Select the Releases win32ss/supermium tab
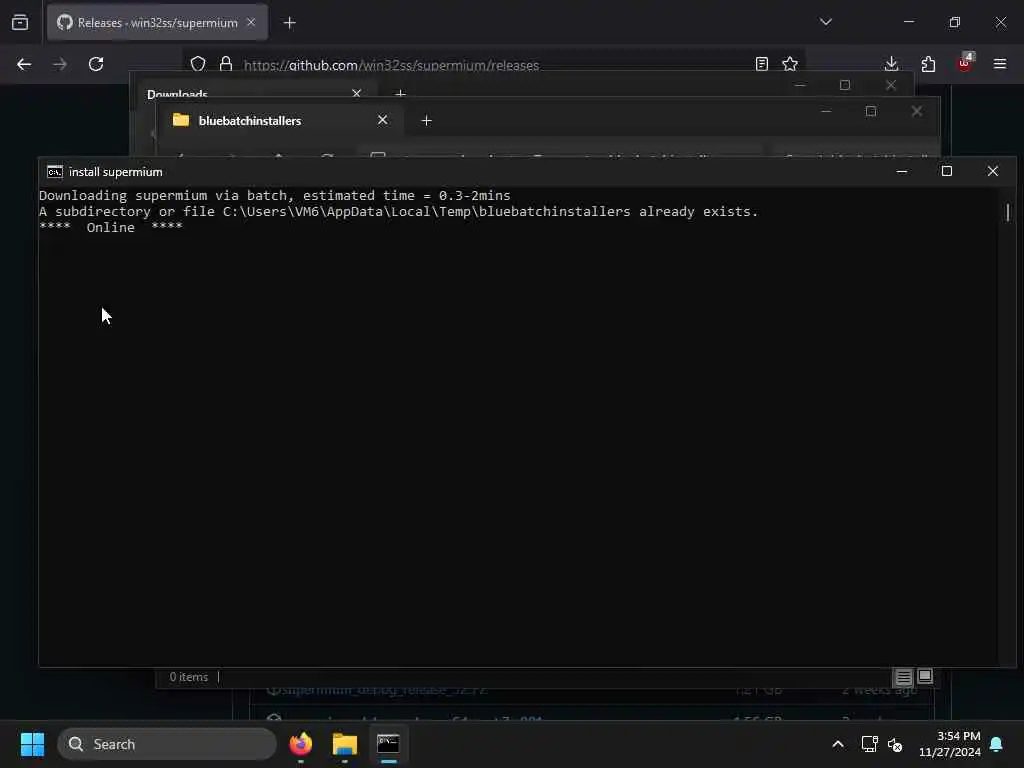Image resolution: width=1024 pixels, height=768 pixels. pos(157,23)
